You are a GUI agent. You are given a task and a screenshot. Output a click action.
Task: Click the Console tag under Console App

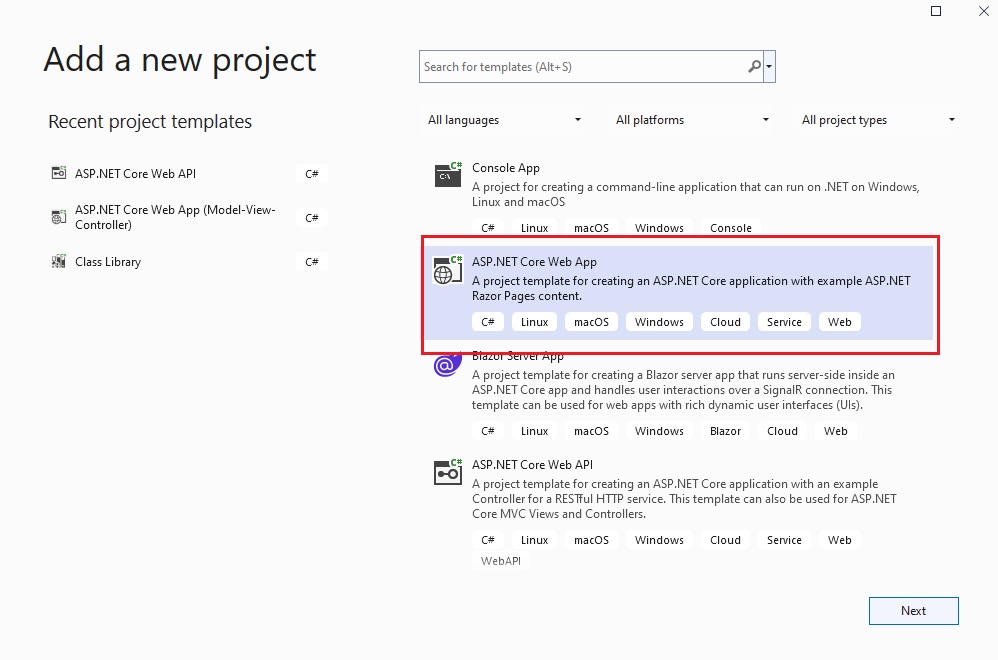coord(731,228)
